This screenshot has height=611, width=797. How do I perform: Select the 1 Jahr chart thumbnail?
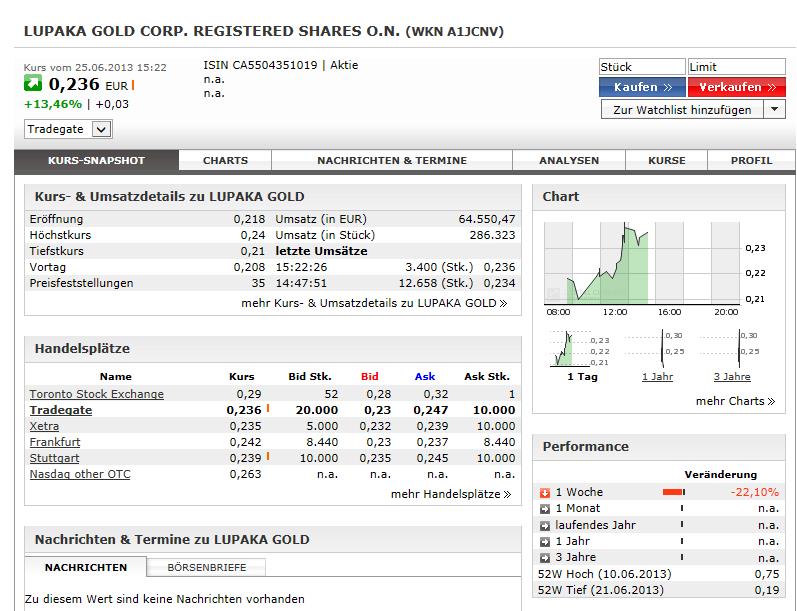(x=657, y=355)
